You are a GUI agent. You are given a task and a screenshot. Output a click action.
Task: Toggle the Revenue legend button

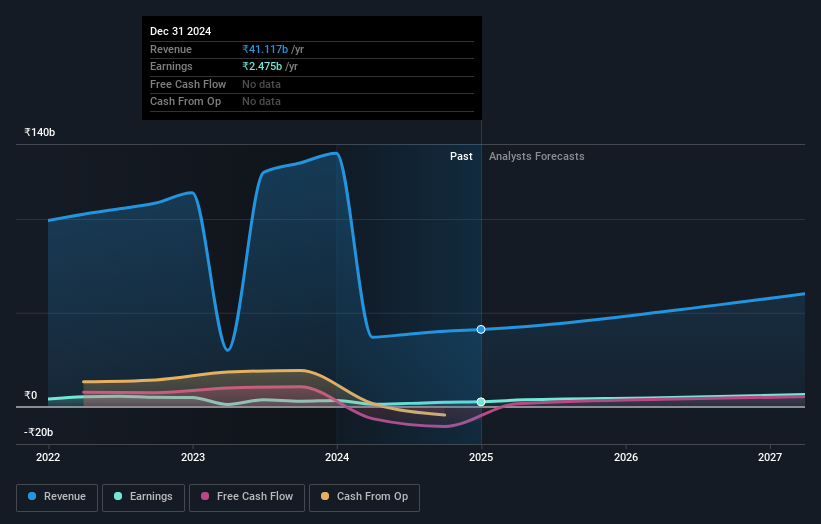(x=57, y=497)
